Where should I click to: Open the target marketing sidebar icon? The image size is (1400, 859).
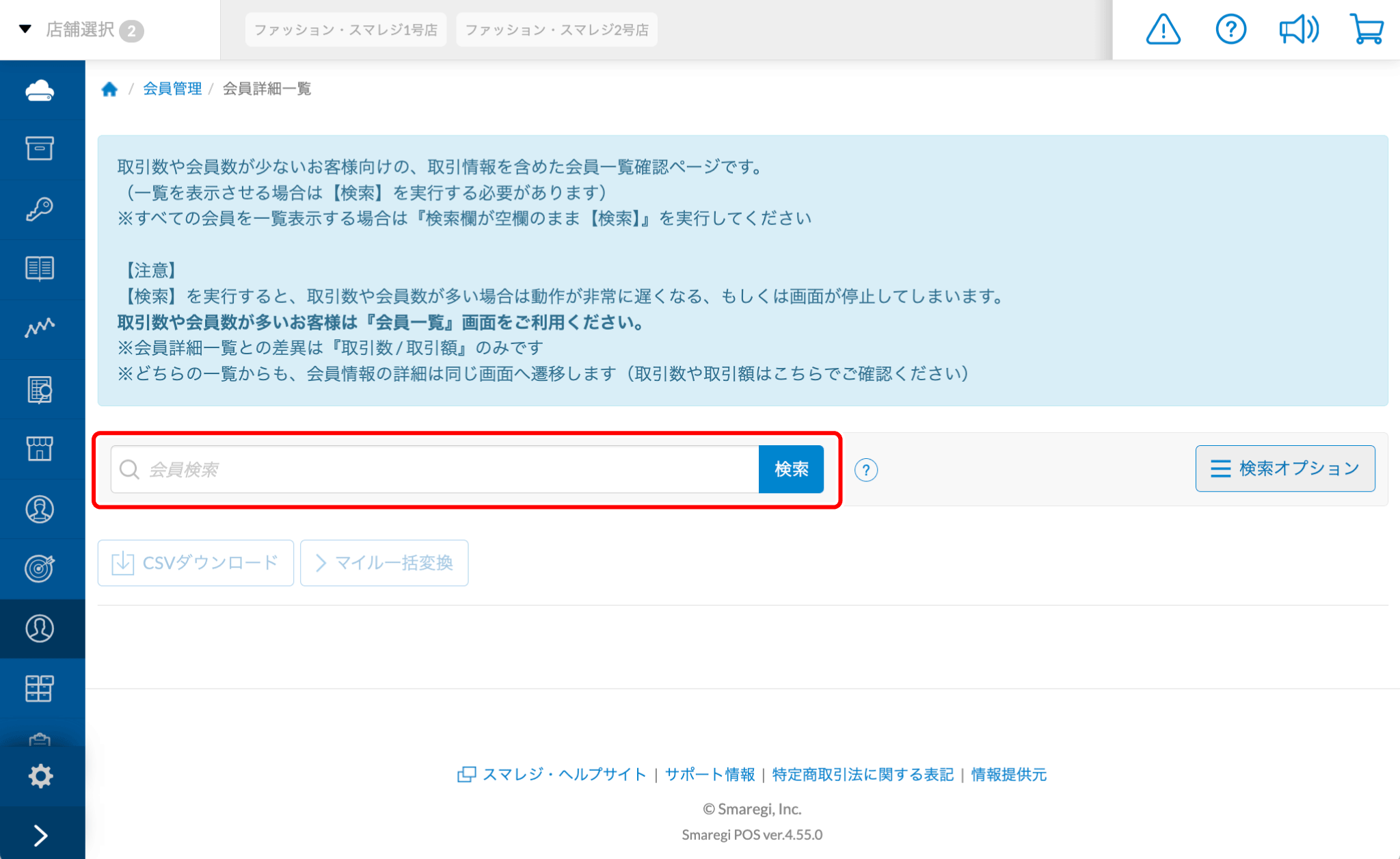[40, 568]
